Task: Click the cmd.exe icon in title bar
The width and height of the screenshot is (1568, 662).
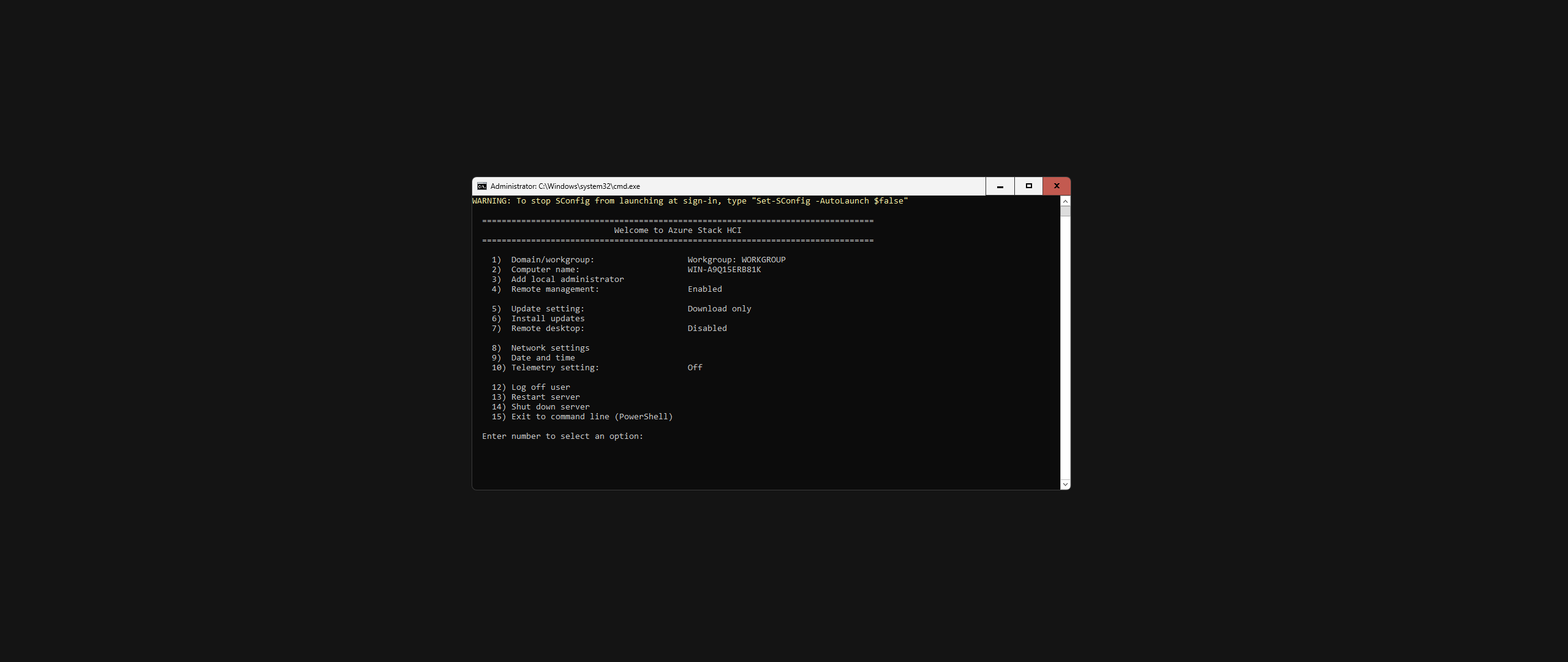Action: click(x=482, y=186)
